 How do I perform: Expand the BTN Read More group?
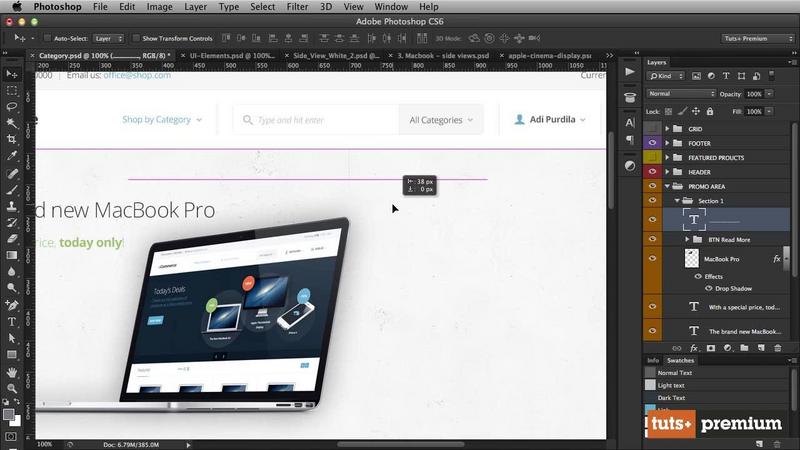point(687,239)
